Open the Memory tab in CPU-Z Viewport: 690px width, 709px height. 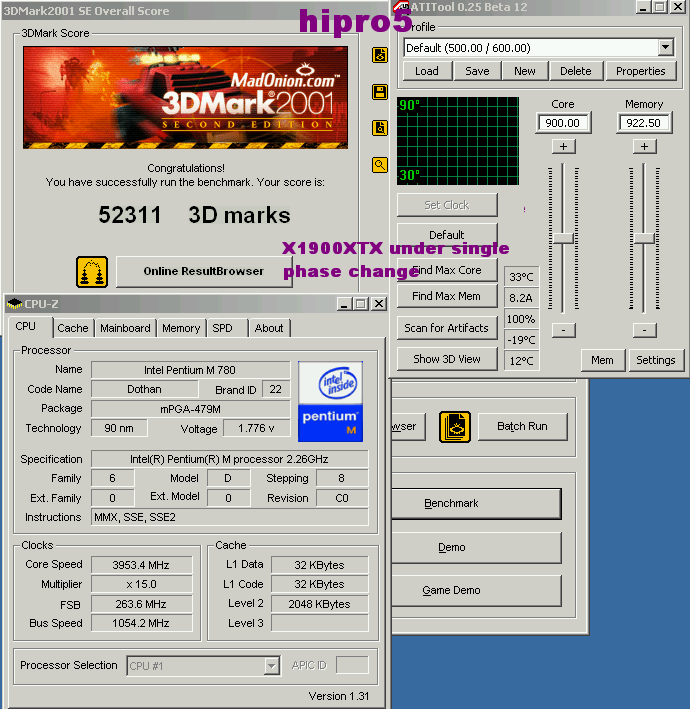[x=181, y=328]
